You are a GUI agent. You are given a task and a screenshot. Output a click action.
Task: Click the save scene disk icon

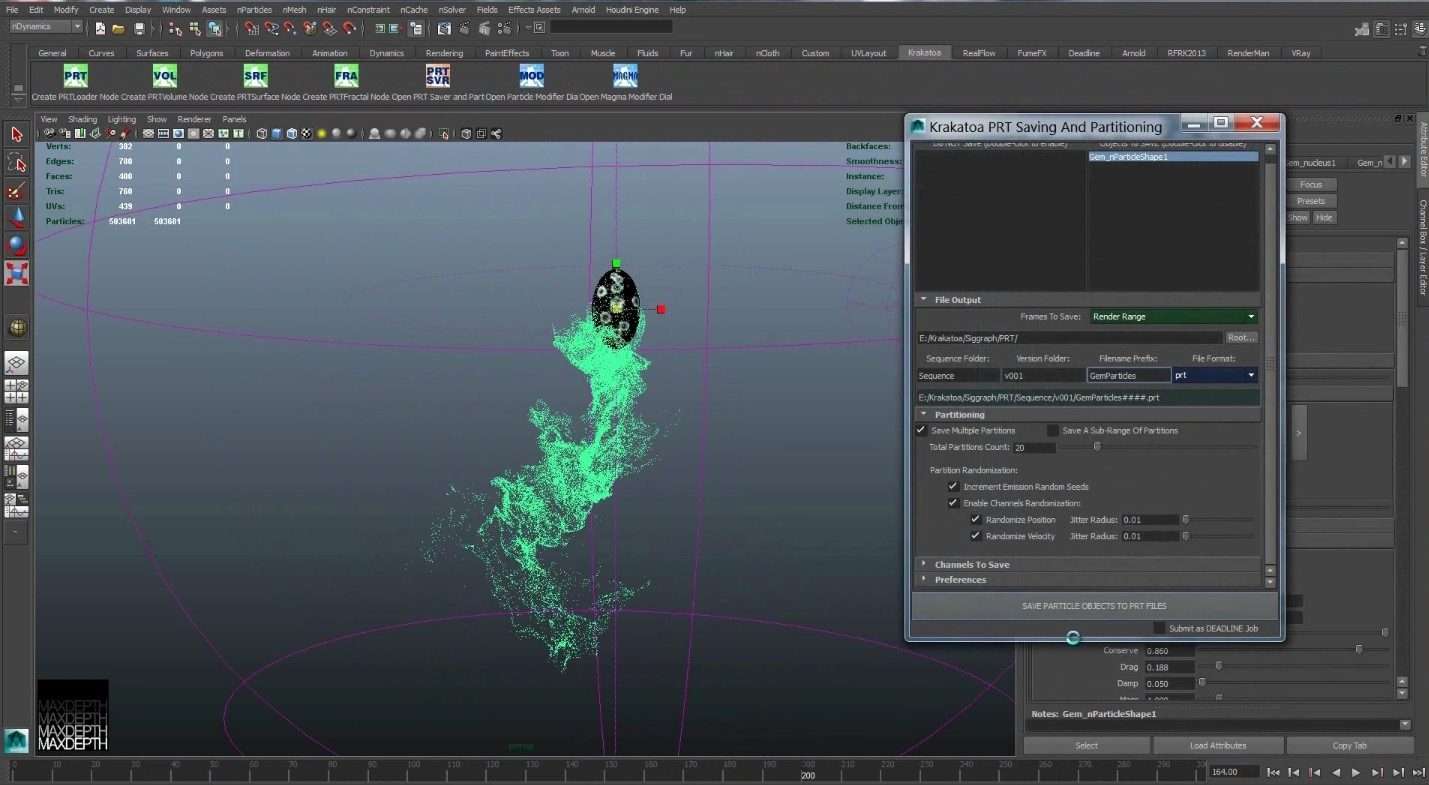(x=139, y=28)
